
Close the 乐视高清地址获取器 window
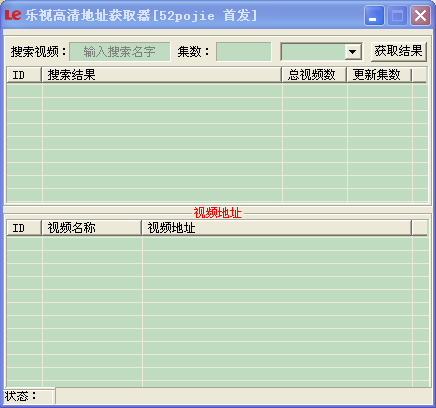coord(420,15)
